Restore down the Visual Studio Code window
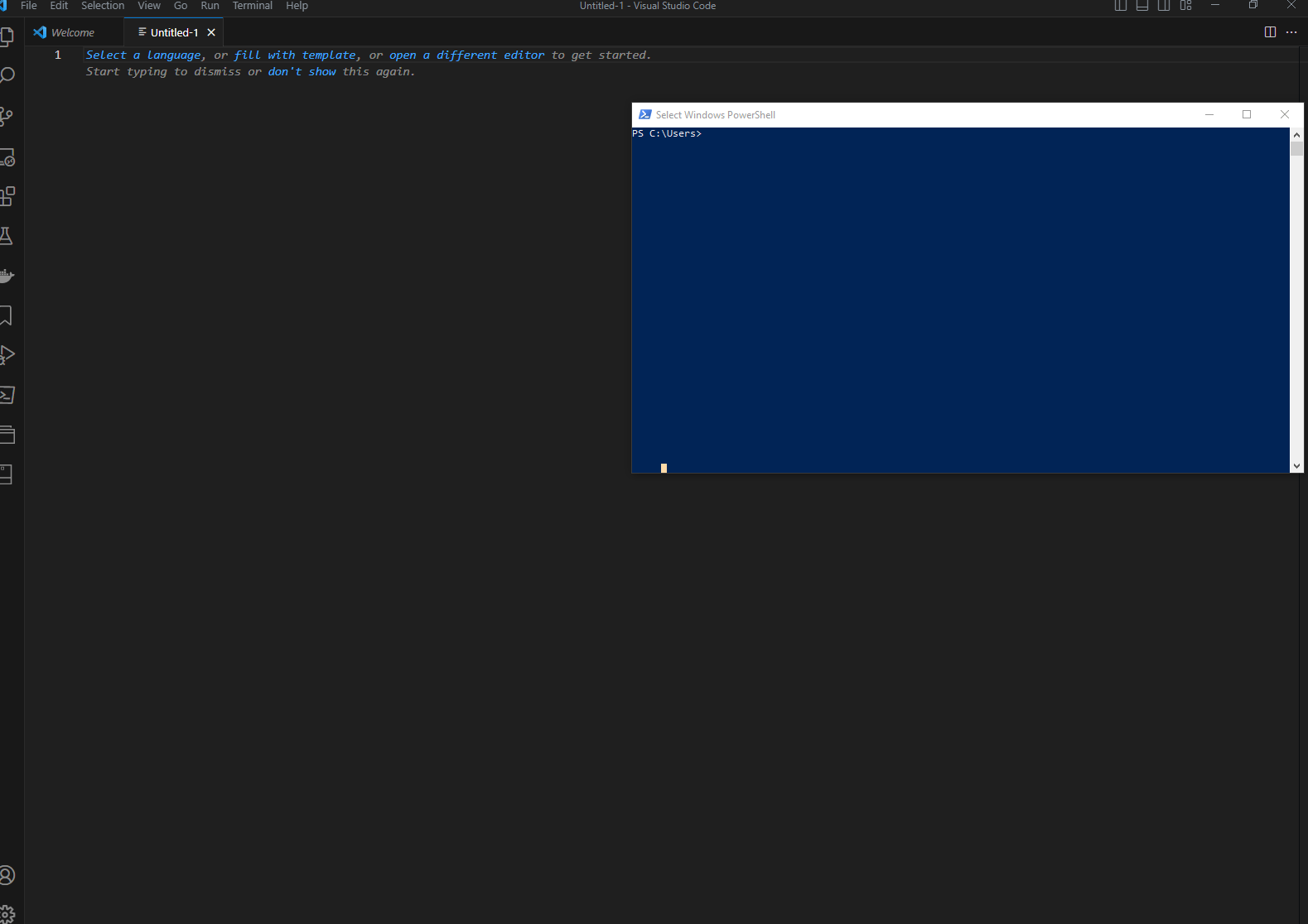Screen dimensions: 1308x924 tap(1253, 5)
